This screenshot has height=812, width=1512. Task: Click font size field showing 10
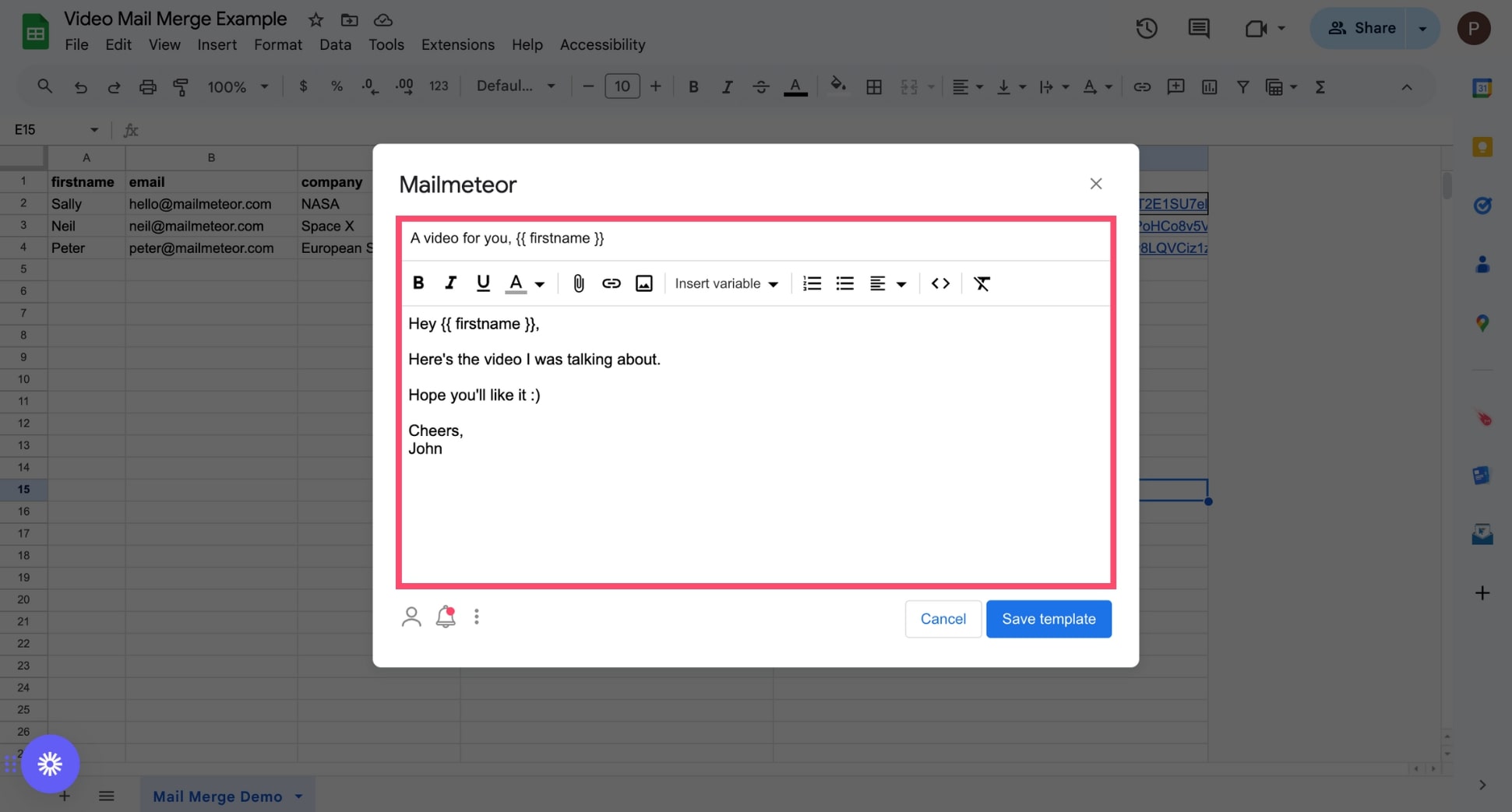pyautogui.click(x=622, y=86)
